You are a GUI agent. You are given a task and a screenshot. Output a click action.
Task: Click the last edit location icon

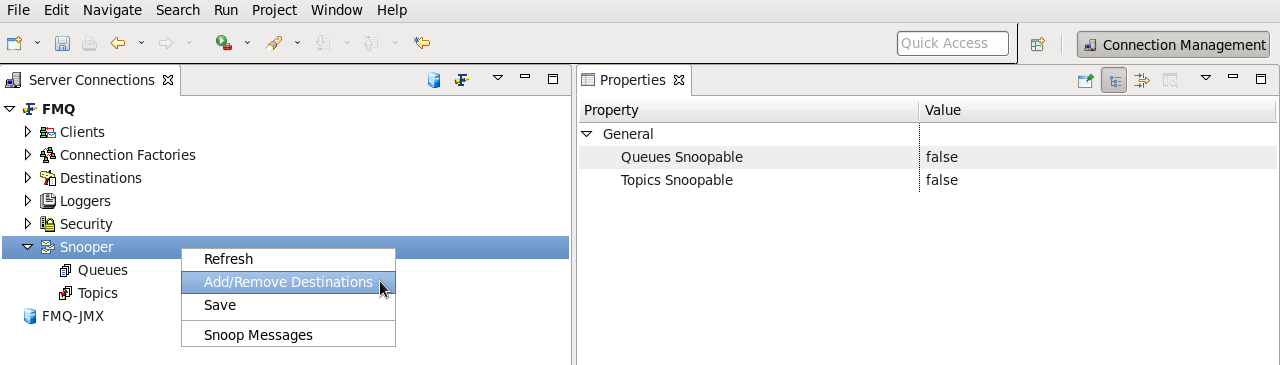click(422, 44)
